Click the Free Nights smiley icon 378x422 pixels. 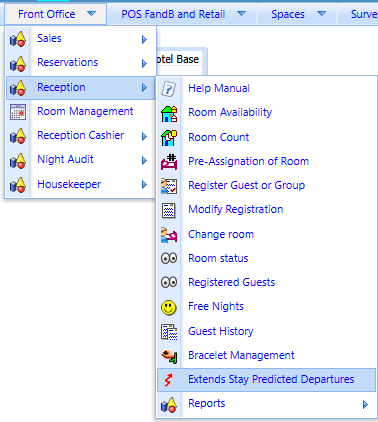tap(169, 307)
